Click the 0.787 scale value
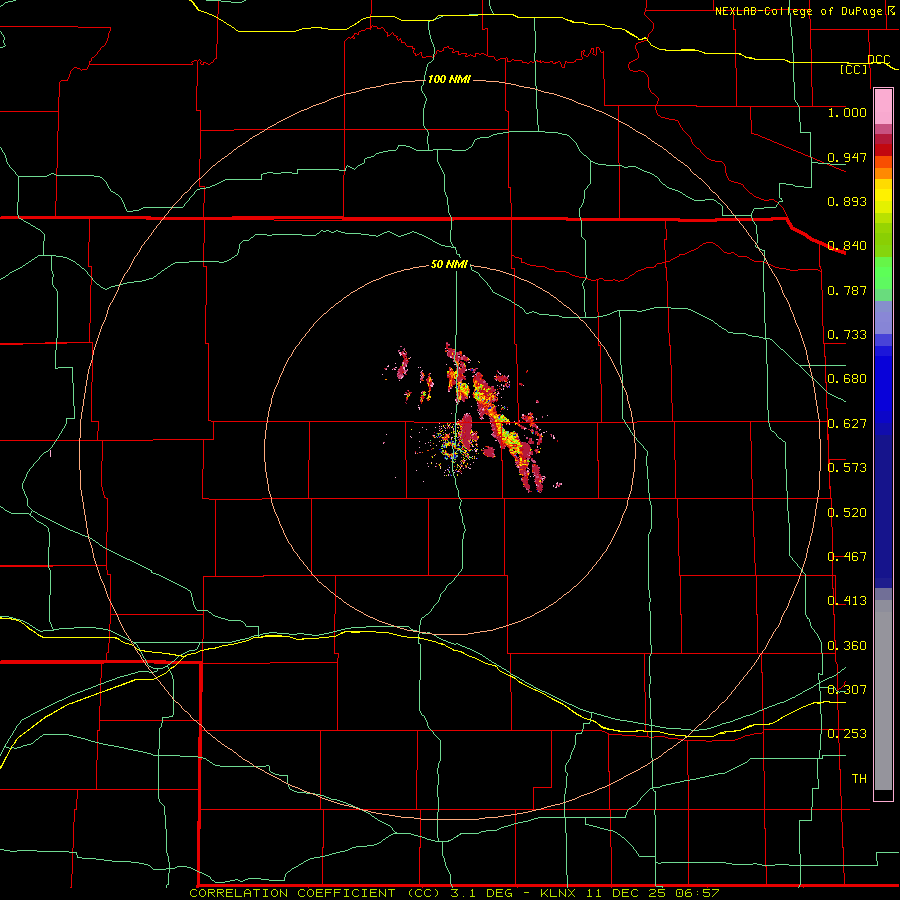The image size is (900, 900). (847, 290)
